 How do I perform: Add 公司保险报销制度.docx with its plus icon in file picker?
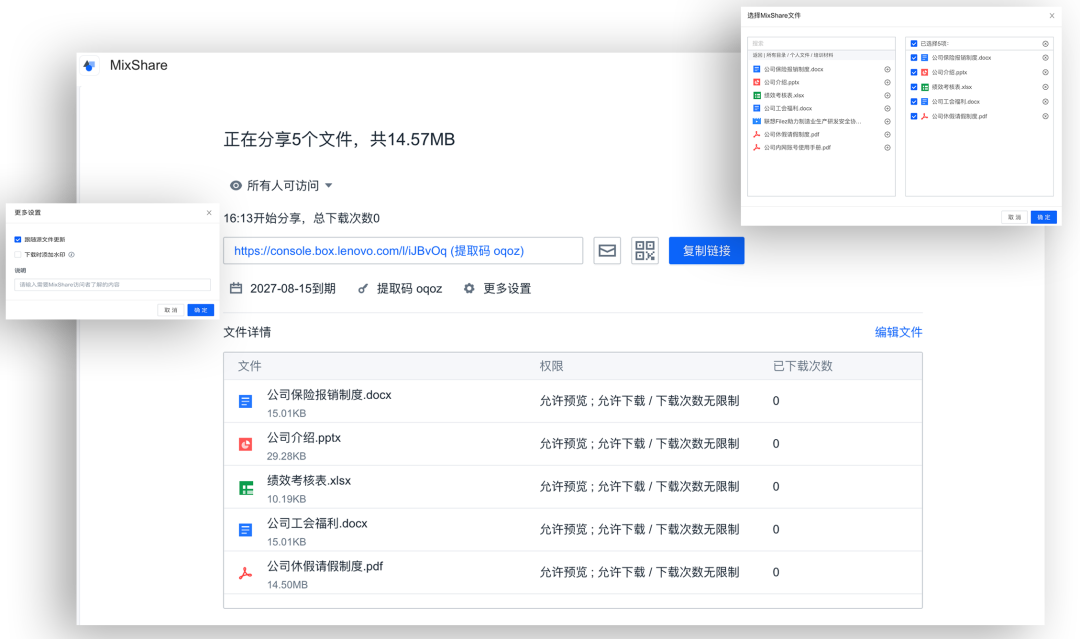click(887, 70)
